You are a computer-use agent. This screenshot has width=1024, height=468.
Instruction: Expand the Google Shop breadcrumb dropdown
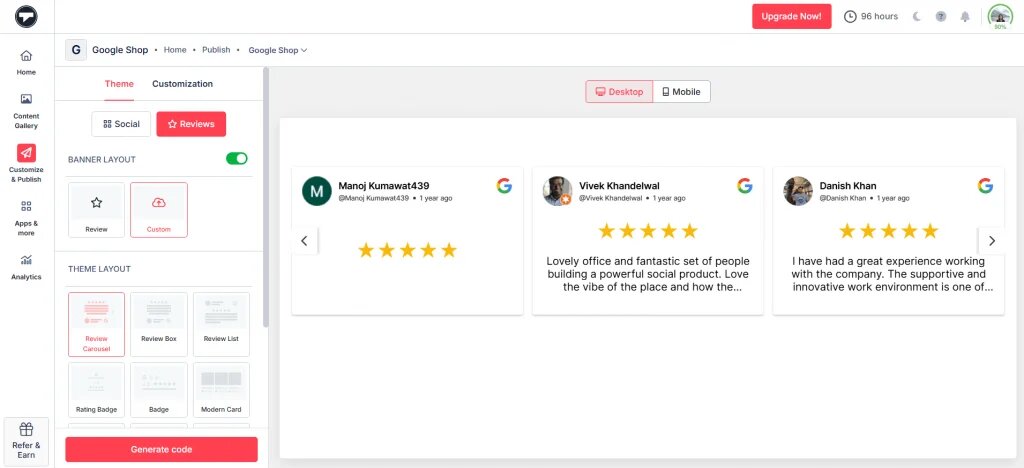[x=278, y=50]
